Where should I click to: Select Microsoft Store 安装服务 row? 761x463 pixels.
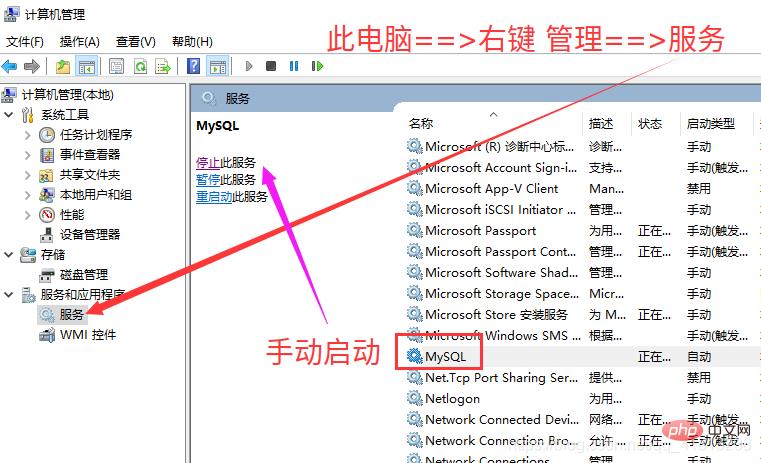[x=582, y=314]
